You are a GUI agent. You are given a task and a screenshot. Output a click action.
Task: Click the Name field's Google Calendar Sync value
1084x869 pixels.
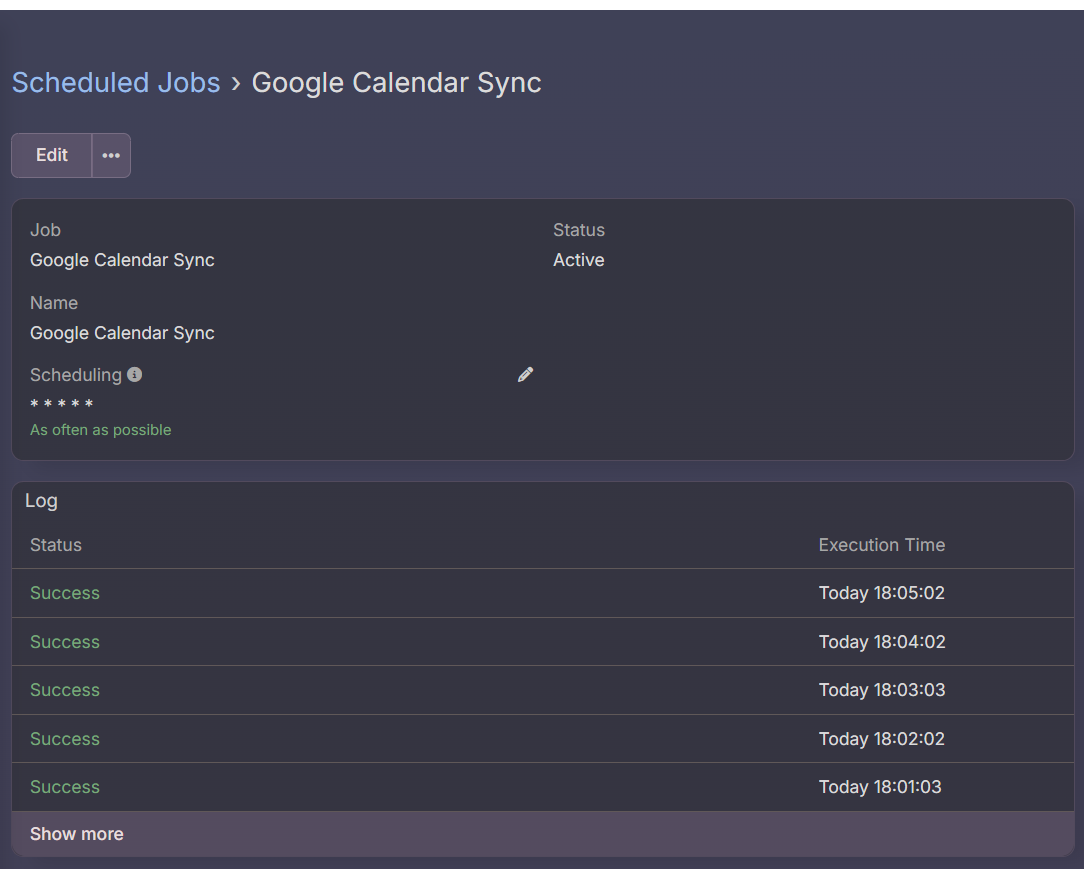click(122, 333)
